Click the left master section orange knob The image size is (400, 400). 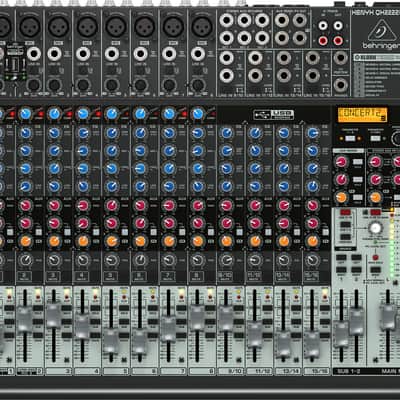pos(341,197)
